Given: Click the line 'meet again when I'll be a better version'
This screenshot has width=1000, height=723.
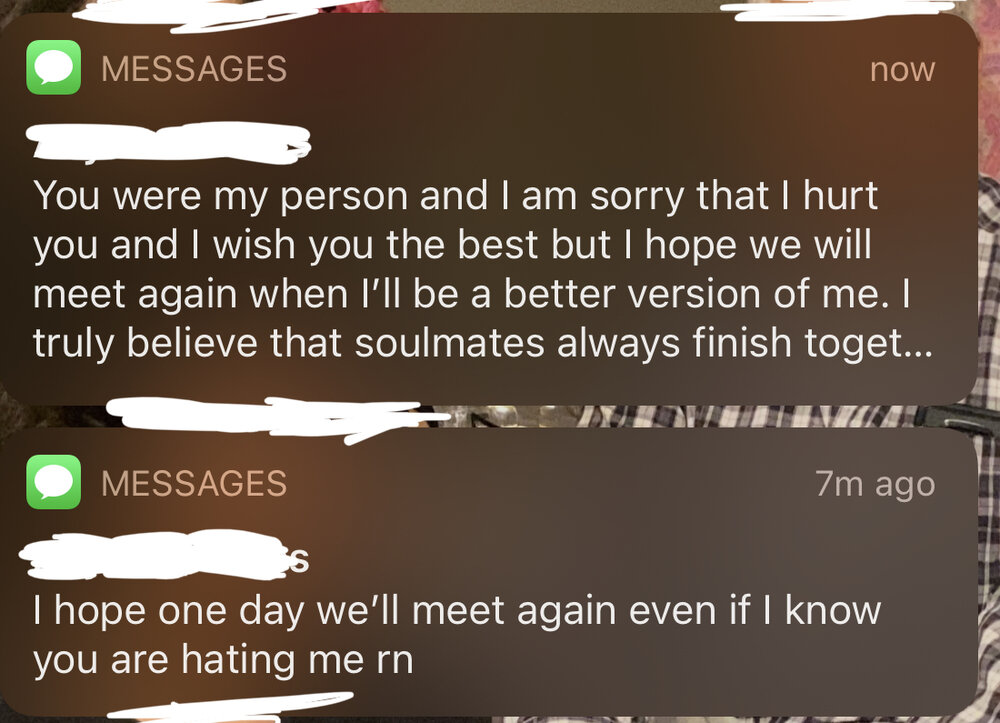Looking at the screenshot, I should click(x=472, y=294).
